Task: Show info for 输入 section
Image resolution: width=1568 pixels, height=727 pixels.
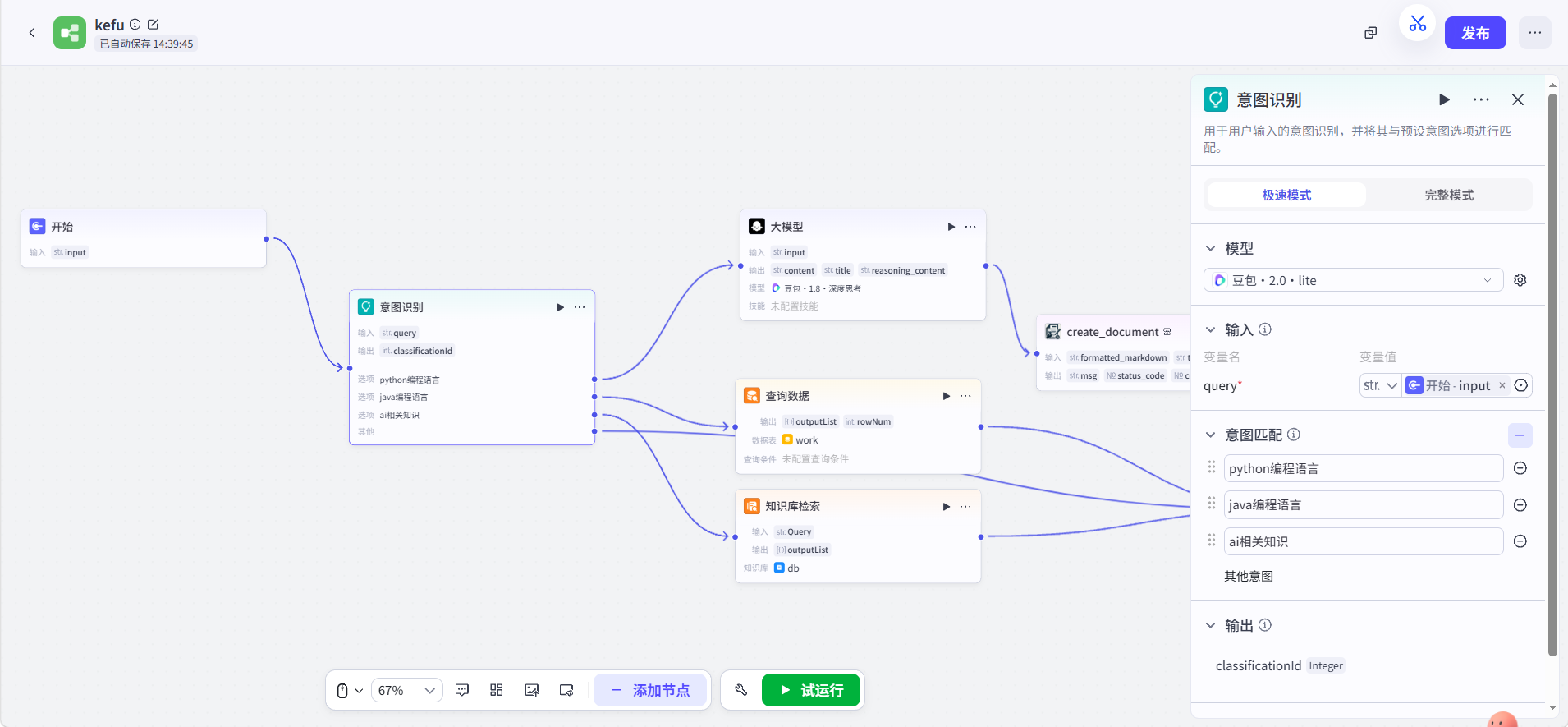Action: (x=1265, y=329)
